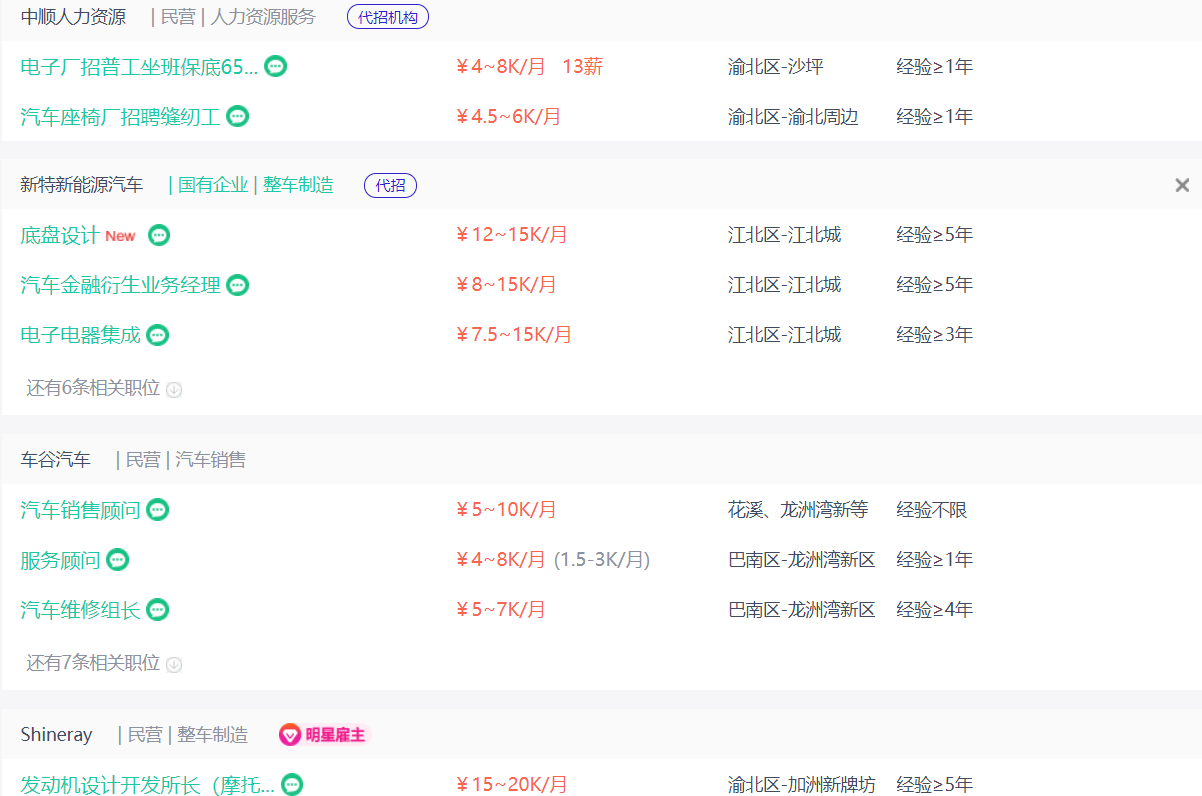Expand 还有7条相关职位 list
The image size is (1202, 796).
(x=103, y=664)
